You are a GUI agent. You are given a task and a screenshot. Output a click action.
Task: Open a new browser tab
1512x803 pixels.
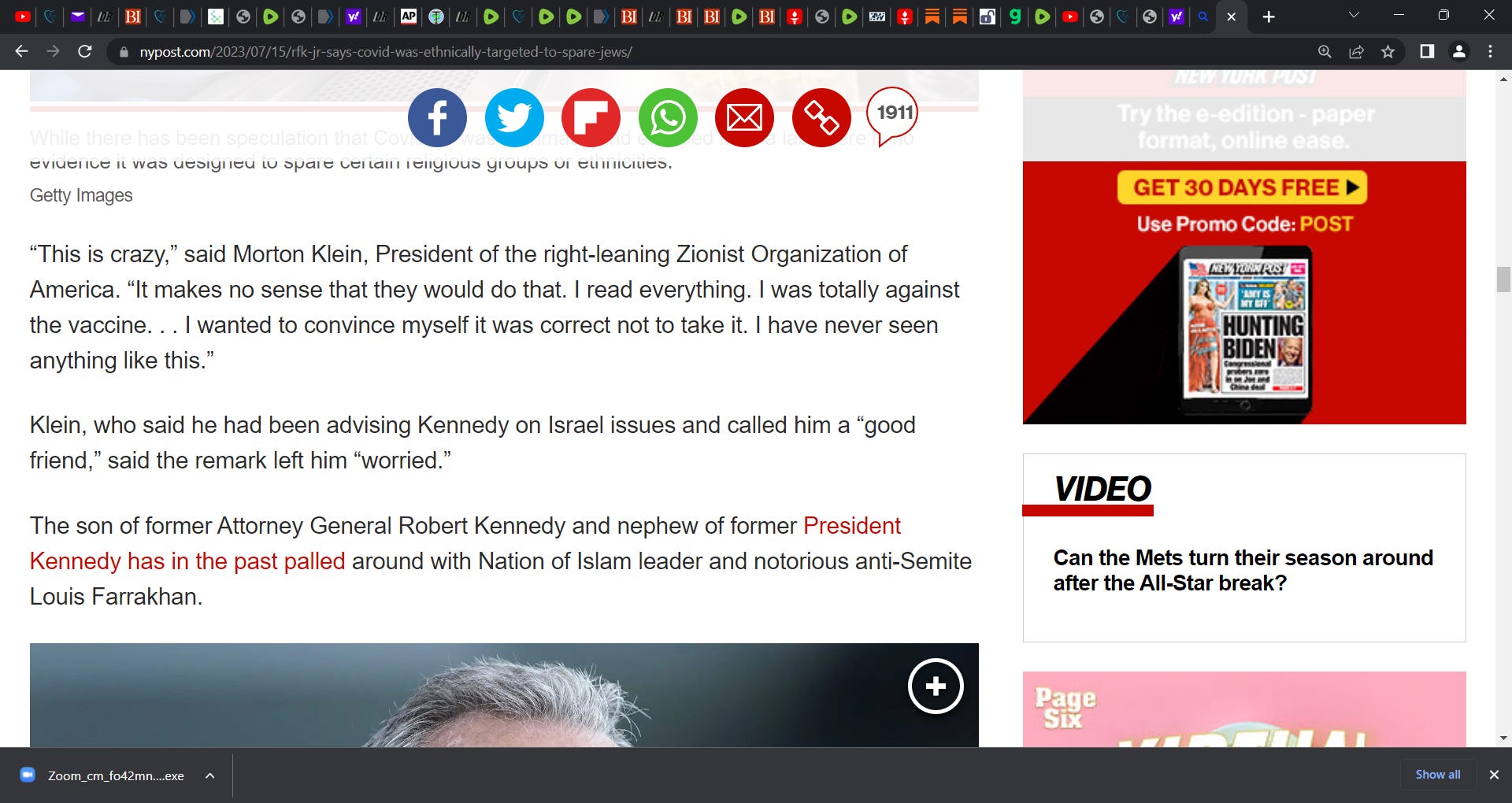tap(1269, 17)
